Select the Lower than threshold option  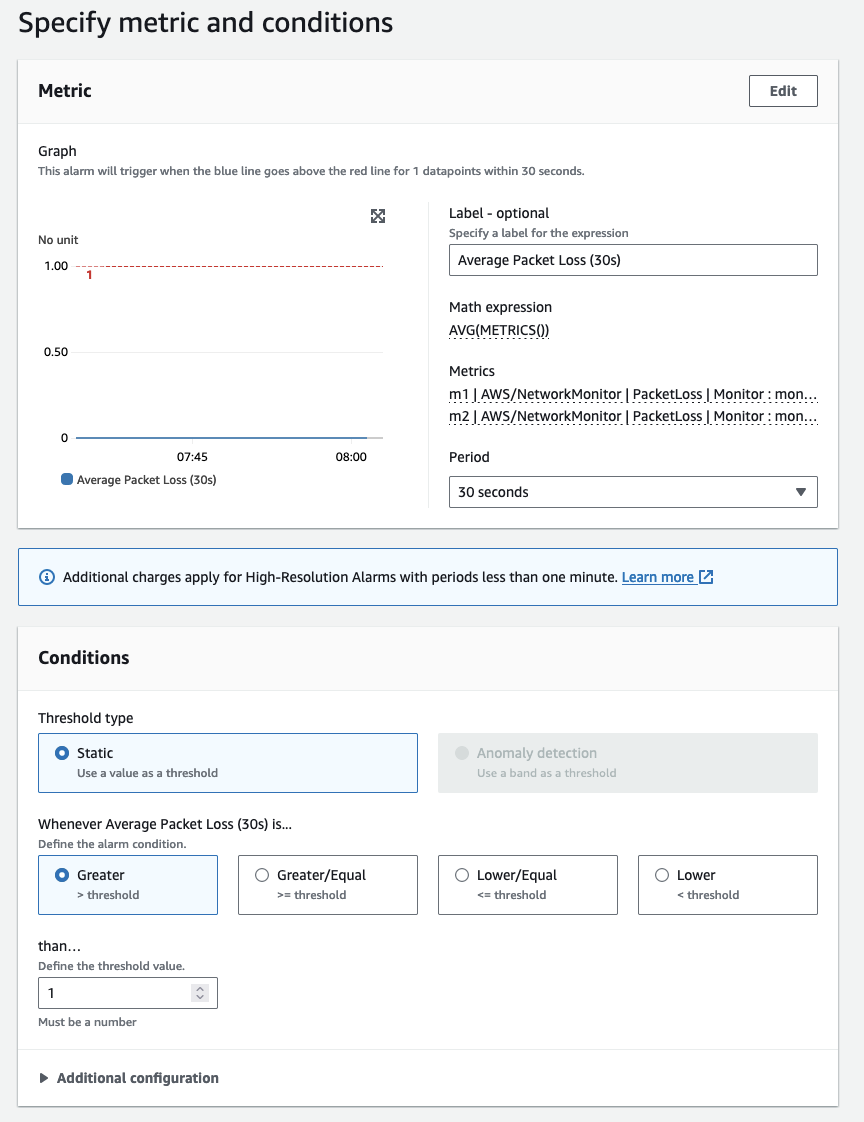[x=662, y=875]
